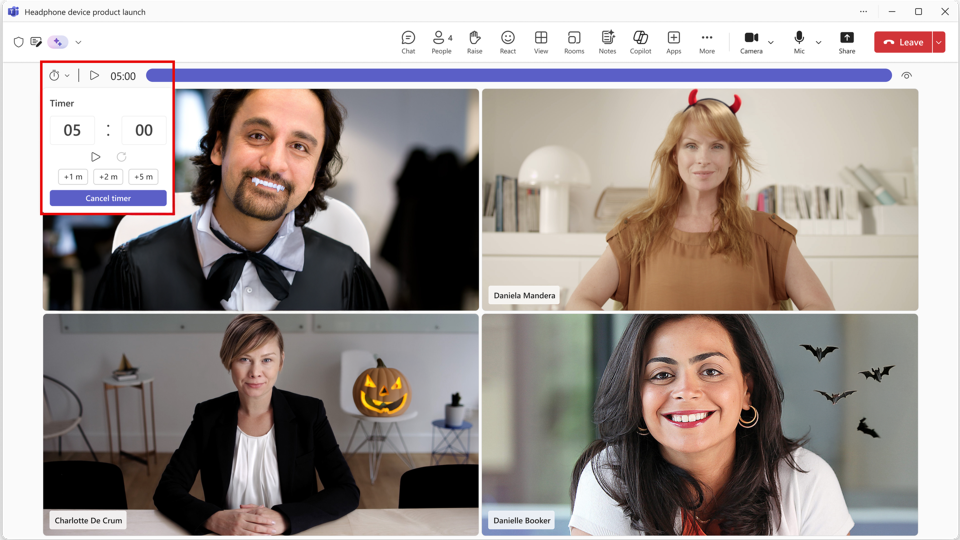Open Copilot in the meeting
Viewport: 960px width, 540px height.
click(x=640, y=42)
